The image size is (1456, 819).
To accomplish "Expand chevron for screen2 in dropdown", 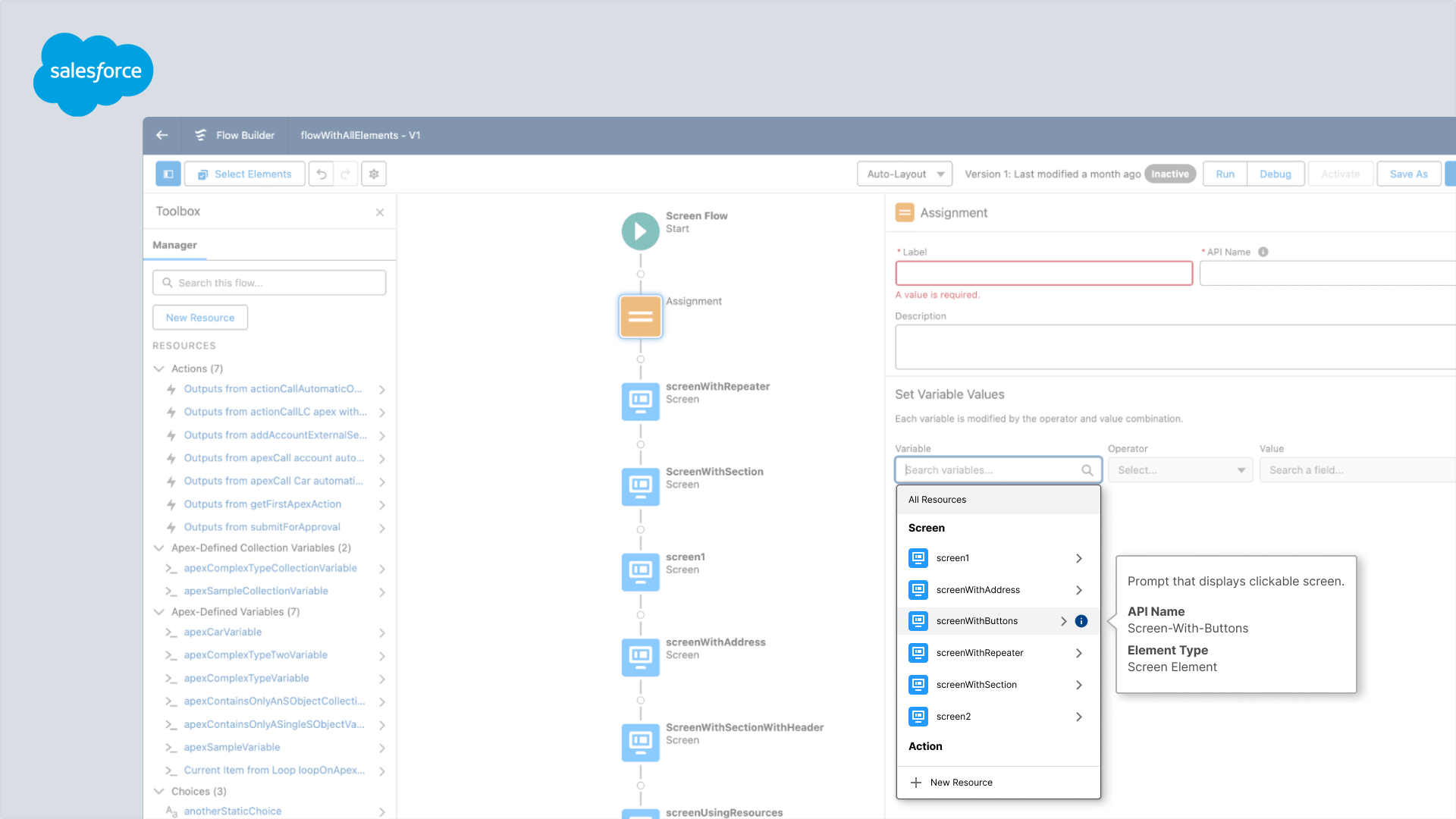I will click(1079, 717).
